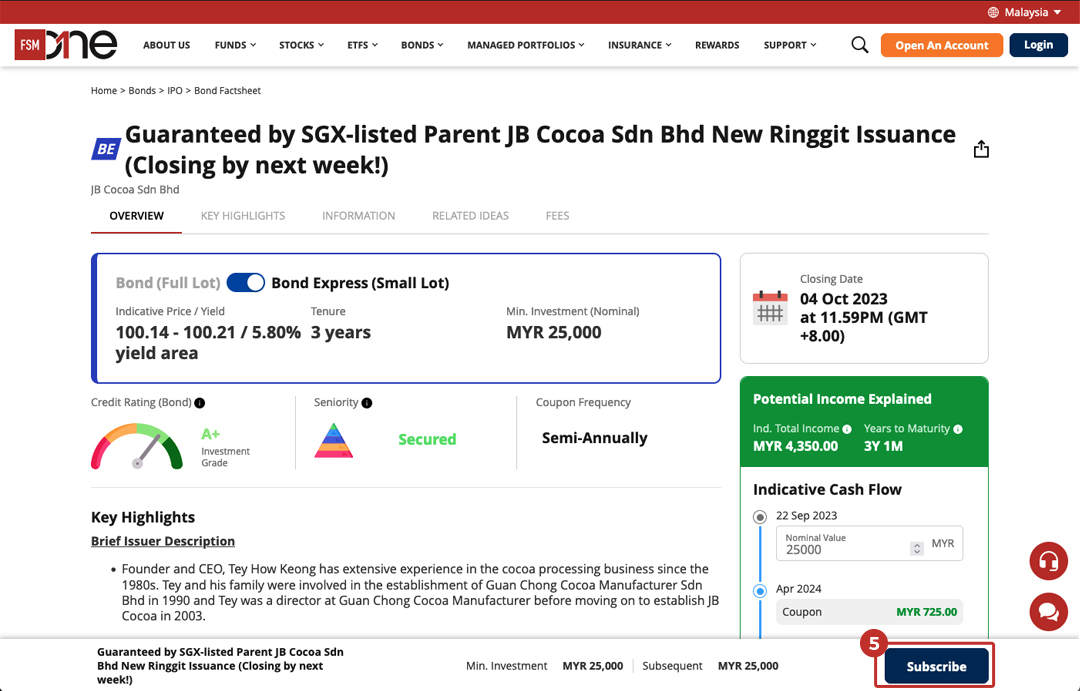Screen dimensions: 1080x691
Task: Expand the Managed Portfolios menu
Action: click(x=525, y=45)
